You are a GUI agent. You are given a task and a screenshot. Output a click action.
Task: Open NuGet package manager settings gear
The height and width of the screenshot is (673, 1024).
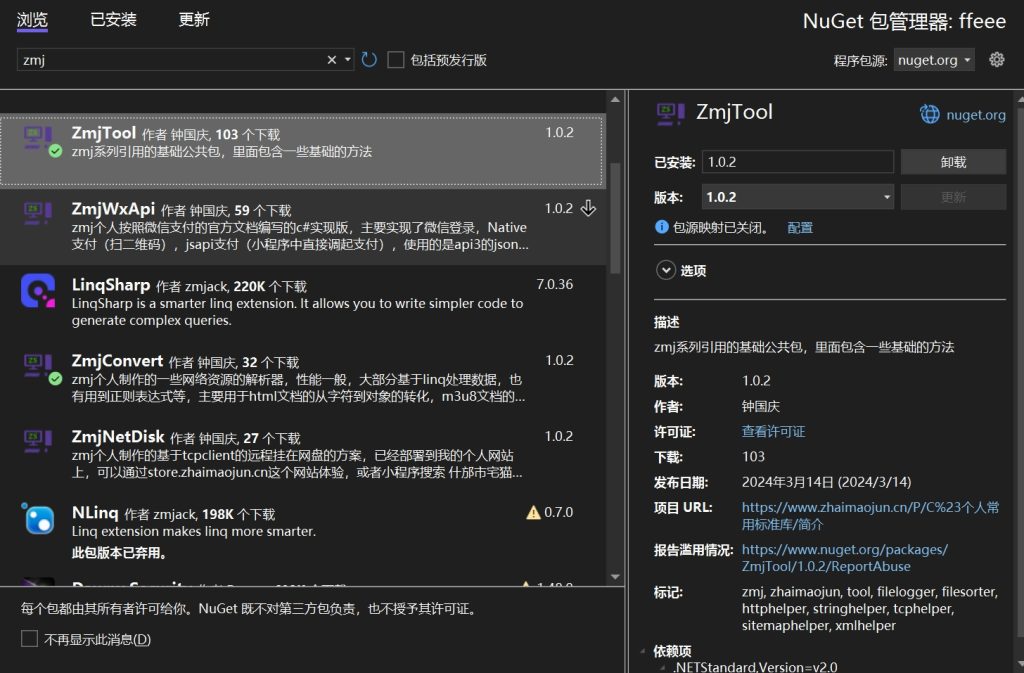[997, 59]
